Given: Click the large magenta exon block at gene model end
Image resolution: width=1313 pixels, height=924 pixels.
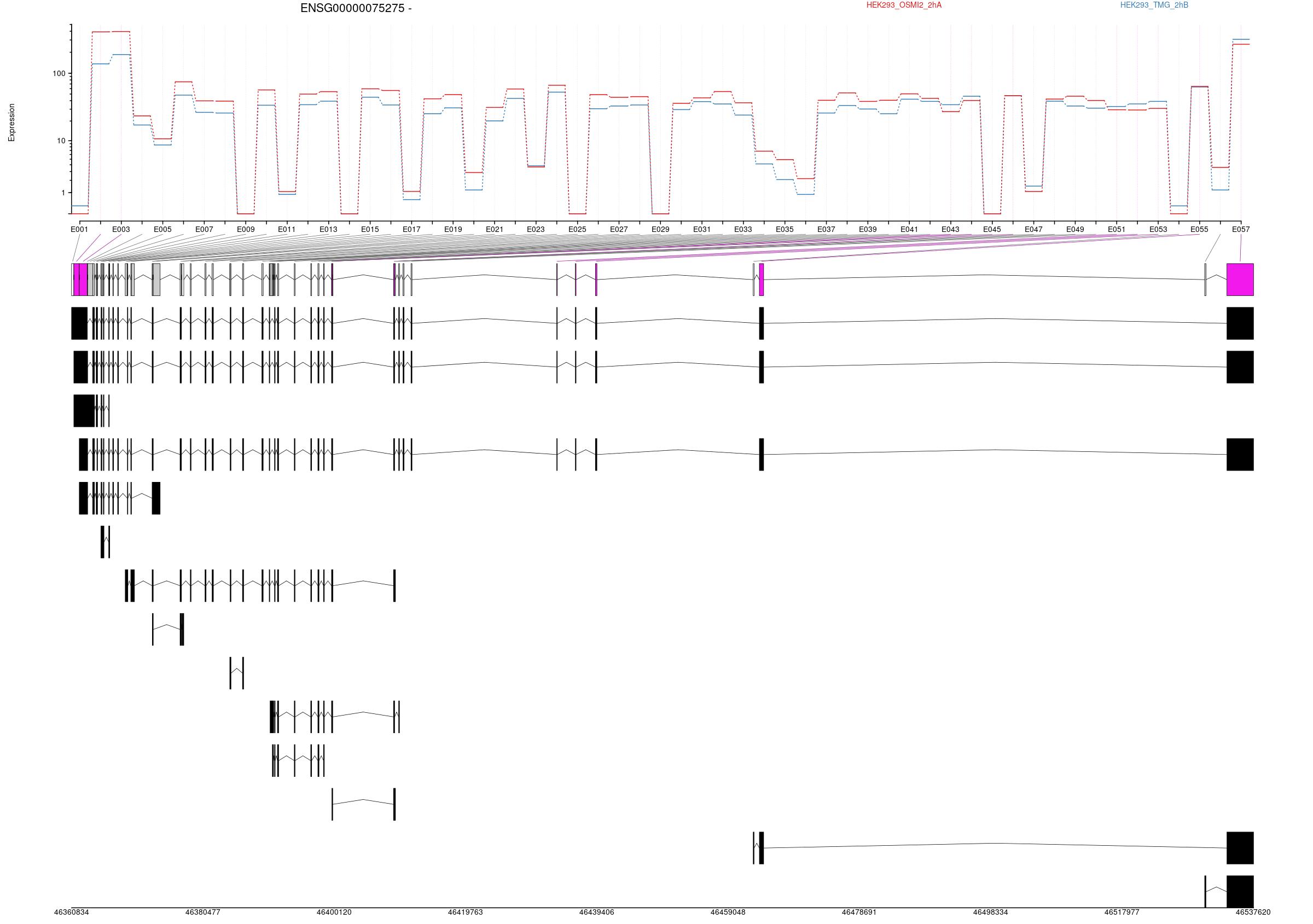Looking at the screenshot, I should pos(1240,280).
